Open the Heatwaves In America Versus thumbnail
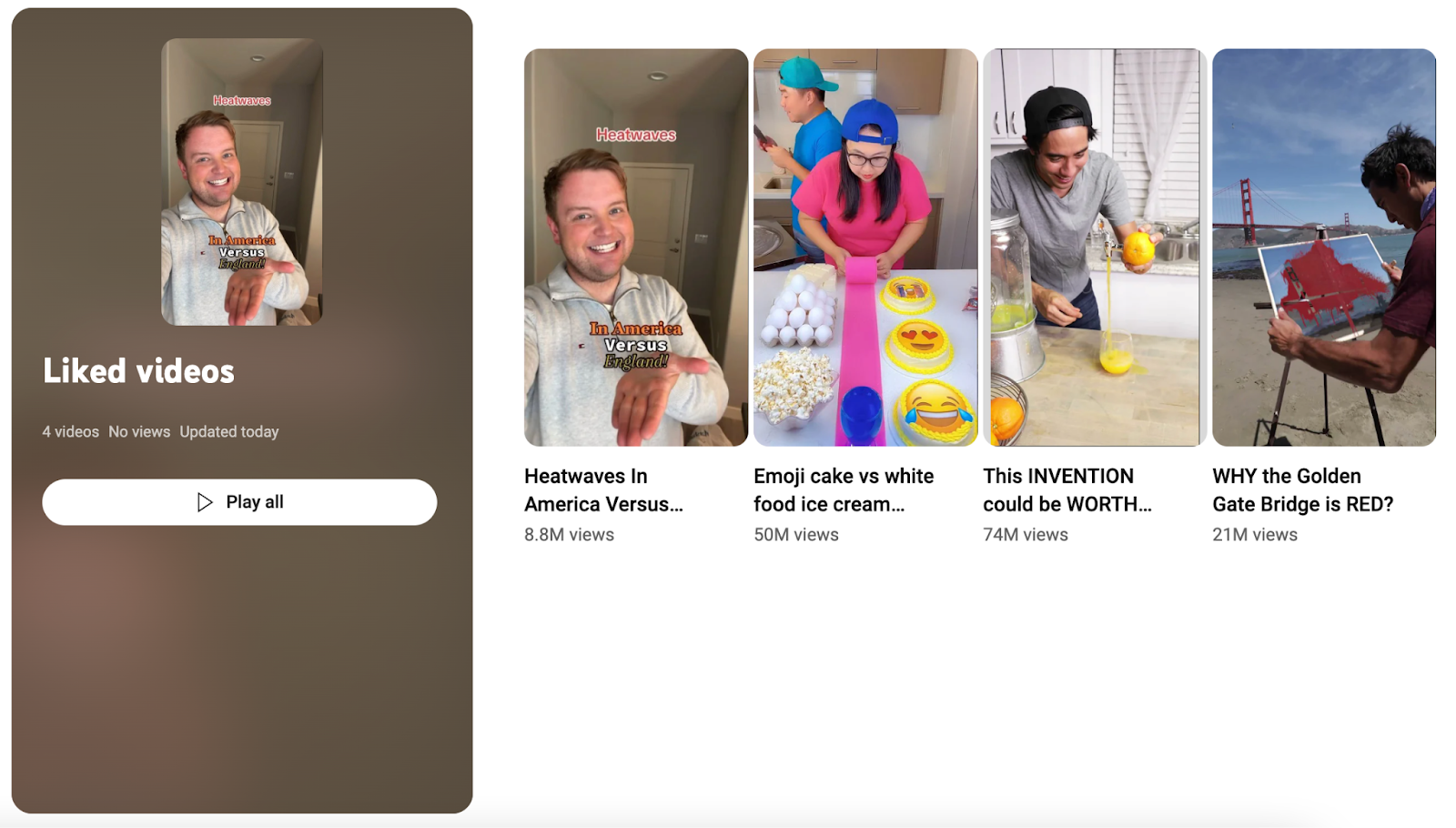1456x828 pixels. 636,247
